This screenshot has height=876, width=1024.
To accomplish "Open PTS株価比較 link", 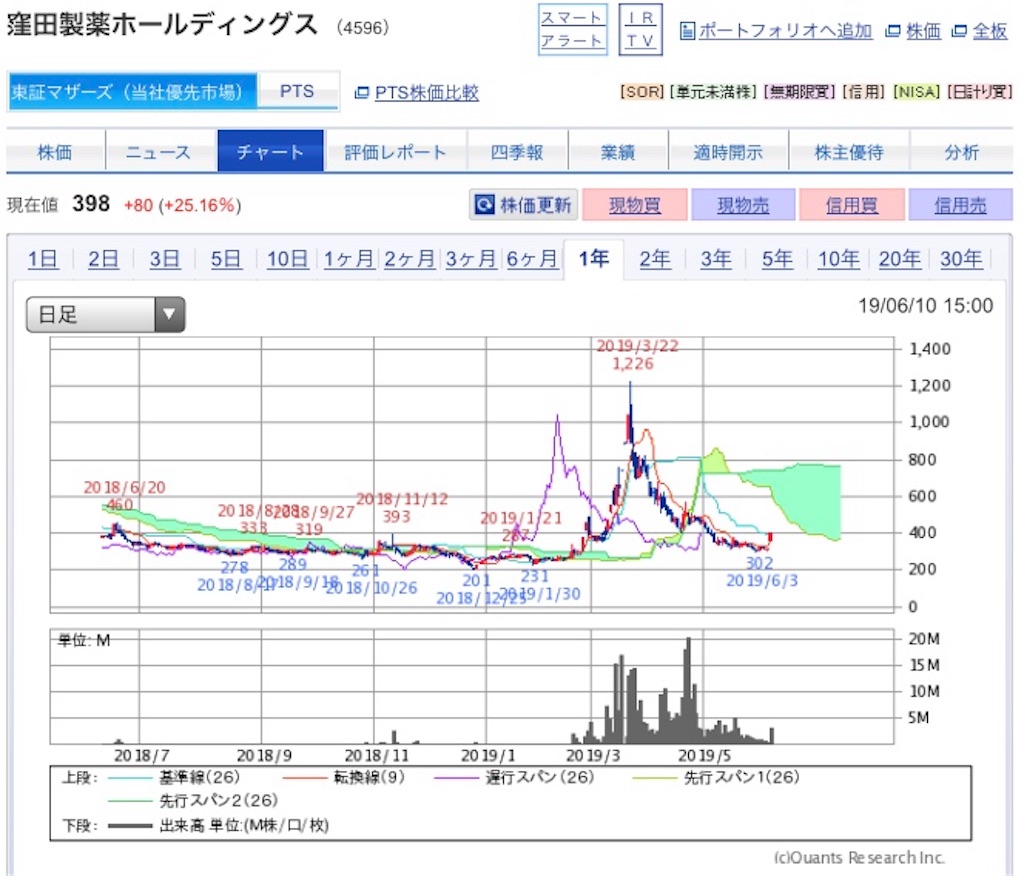I will pos(426,93).
